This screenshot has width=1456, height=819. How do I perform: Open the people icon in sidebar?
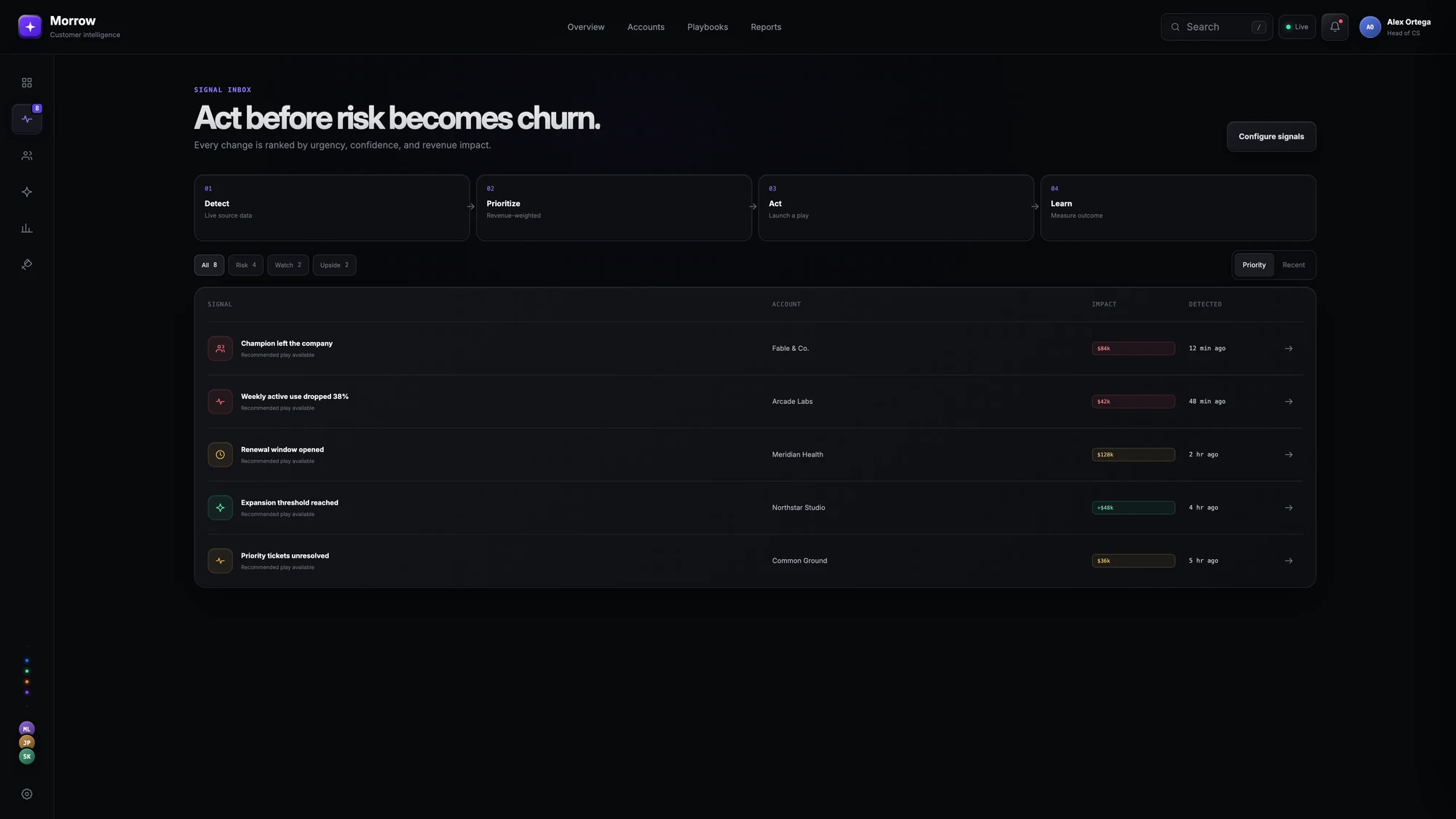27,156
